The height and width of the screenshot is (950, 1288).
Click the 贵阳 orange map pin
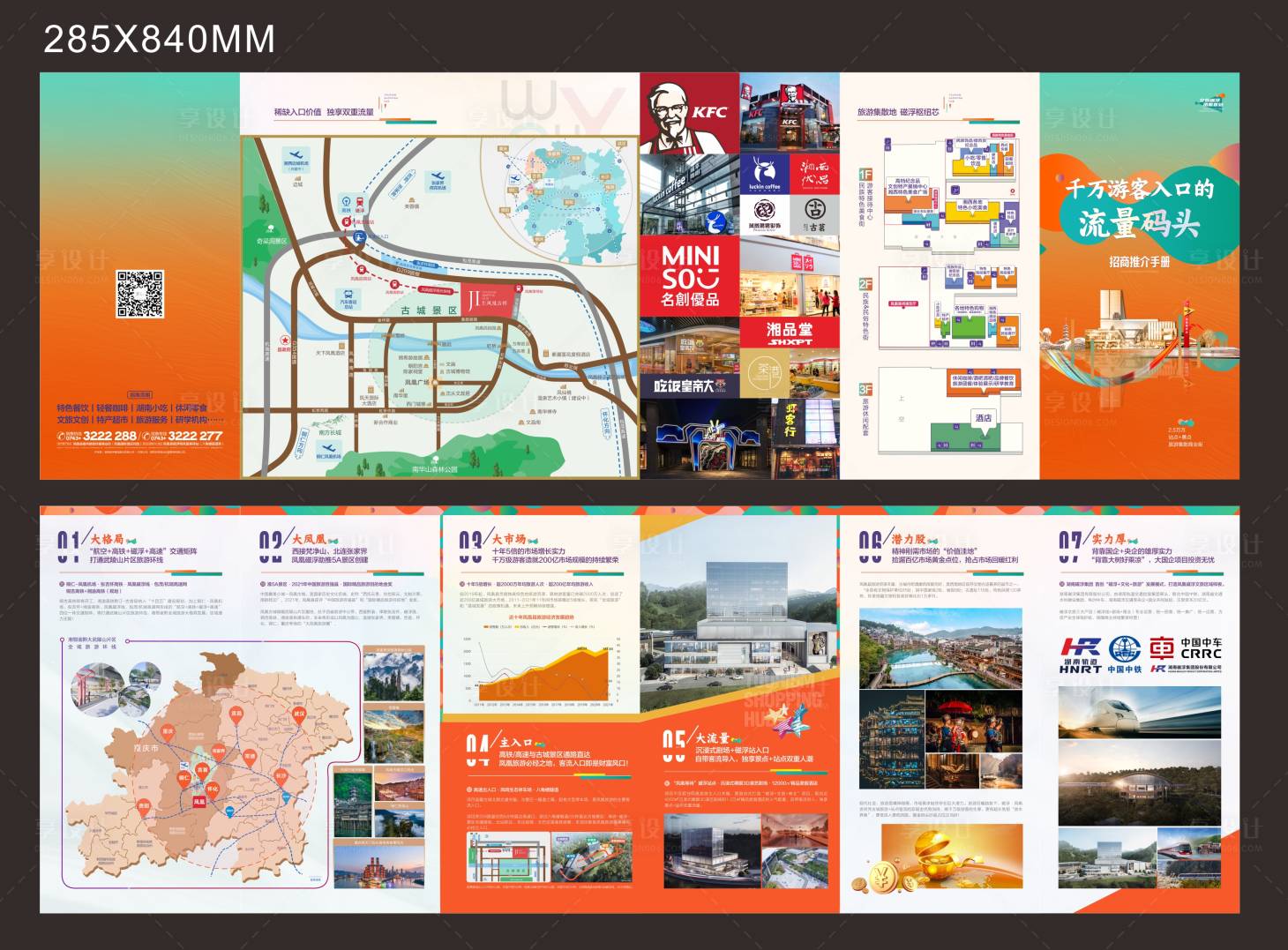[143, 810]
